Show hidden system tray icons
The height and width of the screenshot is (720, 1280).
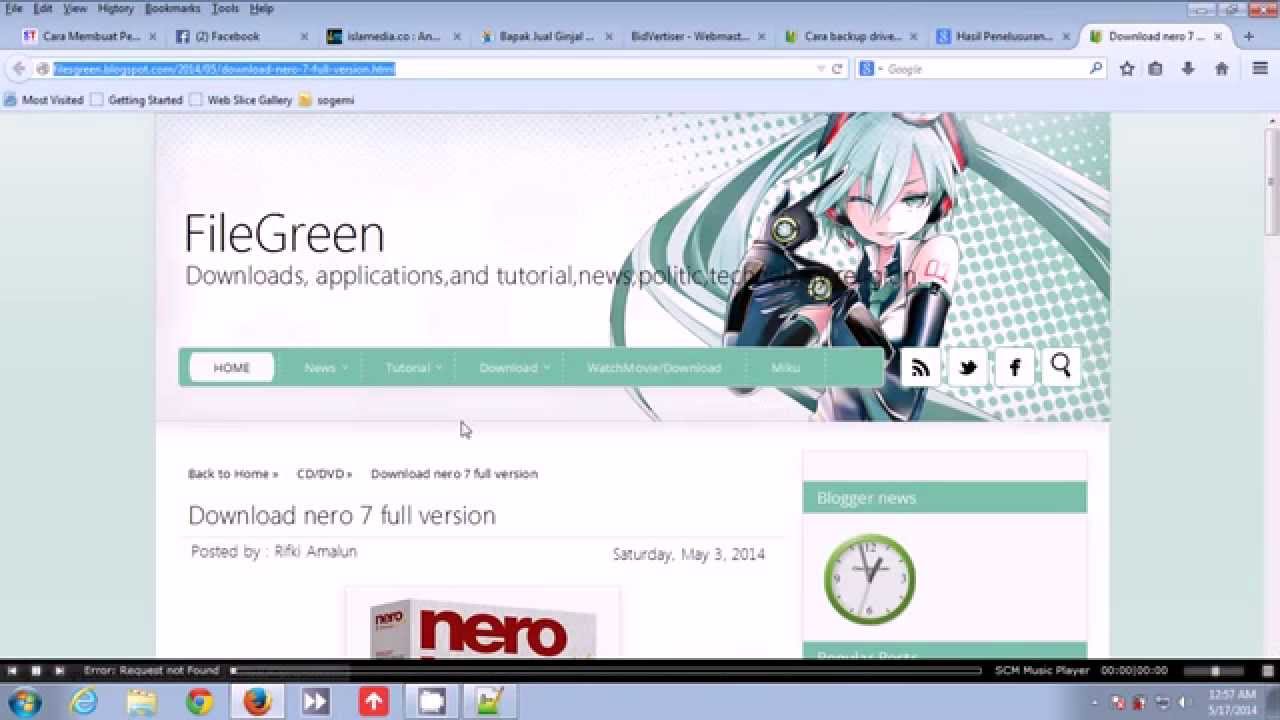[1094, 703]
